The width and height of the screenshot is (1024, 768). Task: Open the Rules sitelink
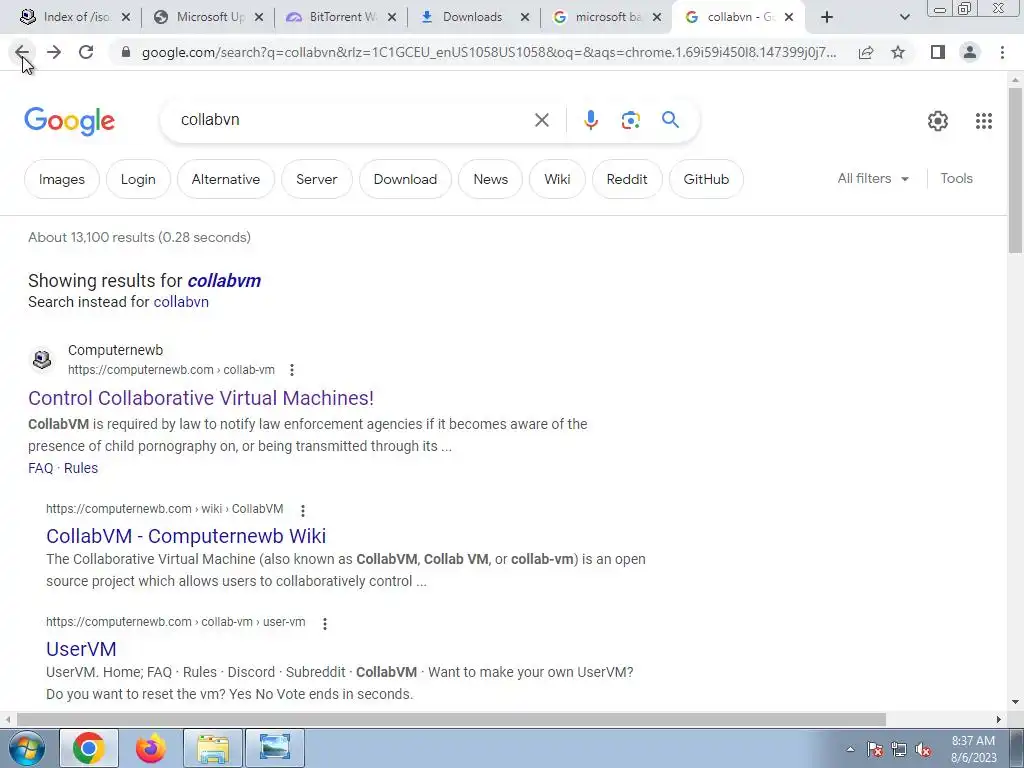coord(81,468)
